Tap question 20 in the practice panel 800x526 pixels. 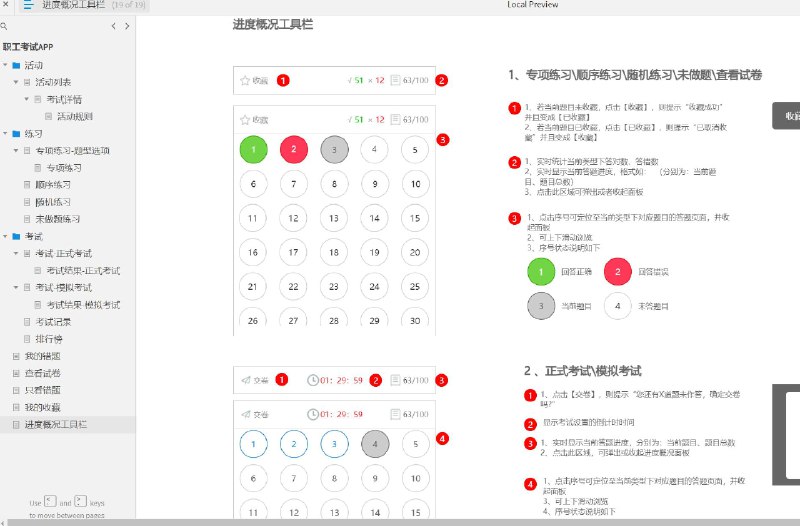click(415, 253)
